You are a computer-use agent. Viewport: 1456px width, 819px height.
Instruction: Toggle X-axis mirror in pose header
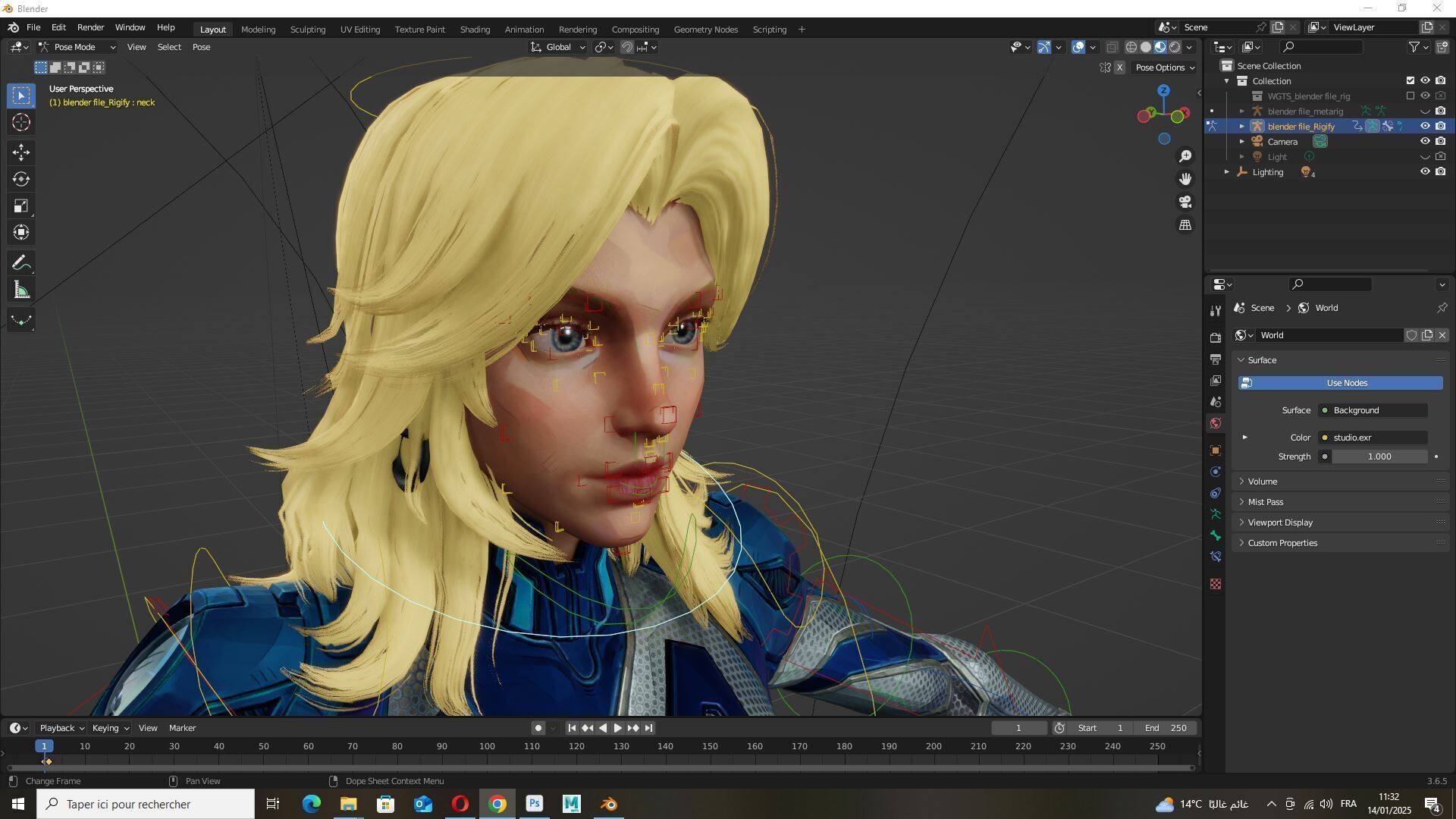click(x=1119, y=67)
